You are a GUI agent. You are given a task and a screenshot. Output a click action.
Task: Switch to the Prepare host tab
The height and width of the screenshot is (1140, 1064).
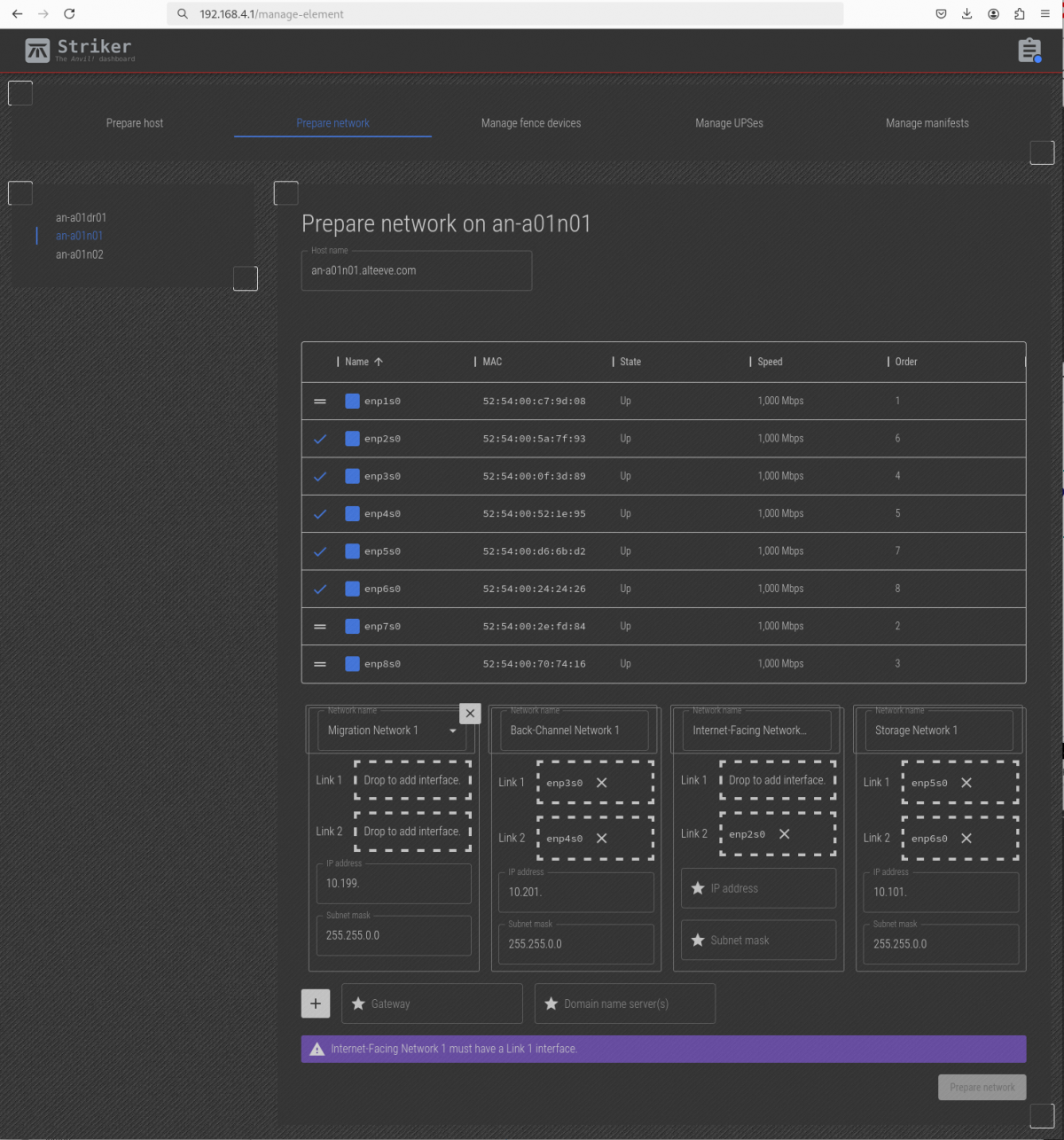135,123
